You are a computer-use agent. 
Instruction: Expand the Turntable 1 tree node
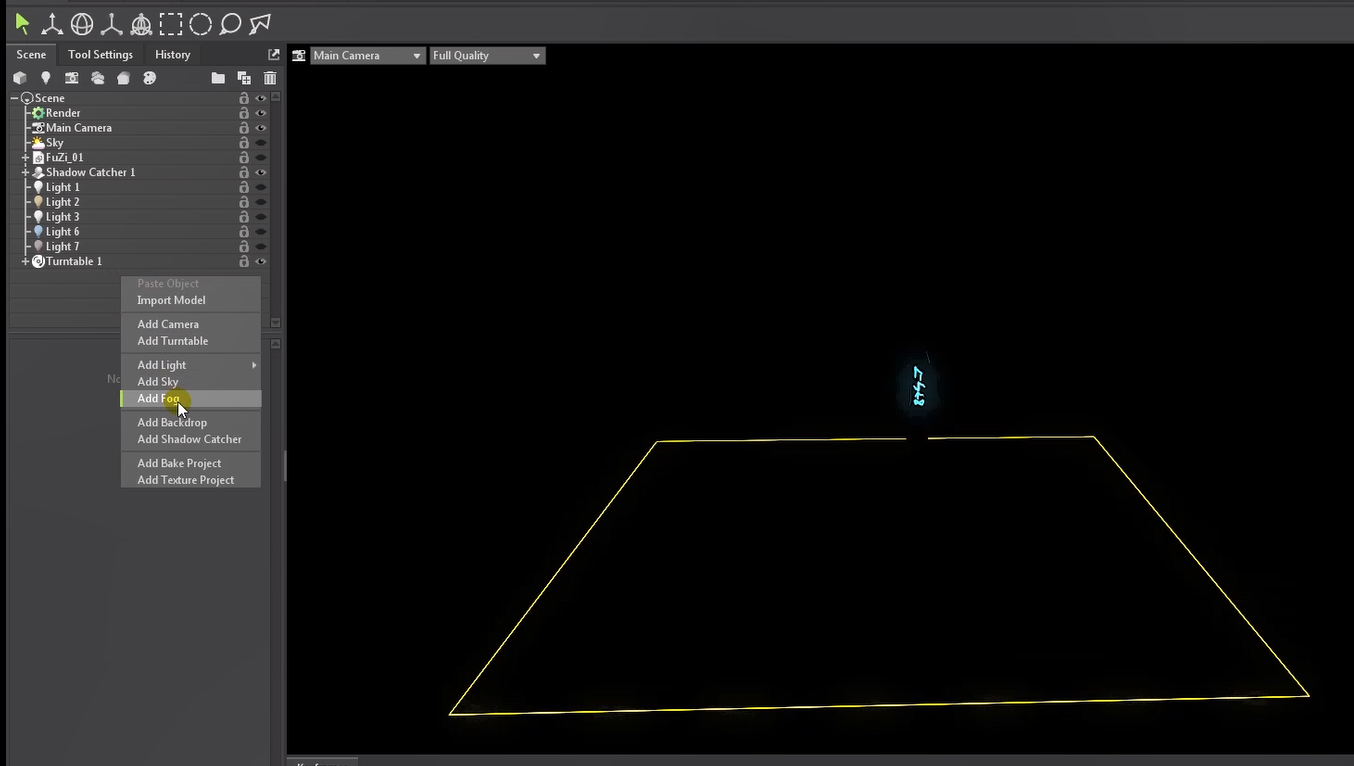pyautogui.click(x=26, y=262)
